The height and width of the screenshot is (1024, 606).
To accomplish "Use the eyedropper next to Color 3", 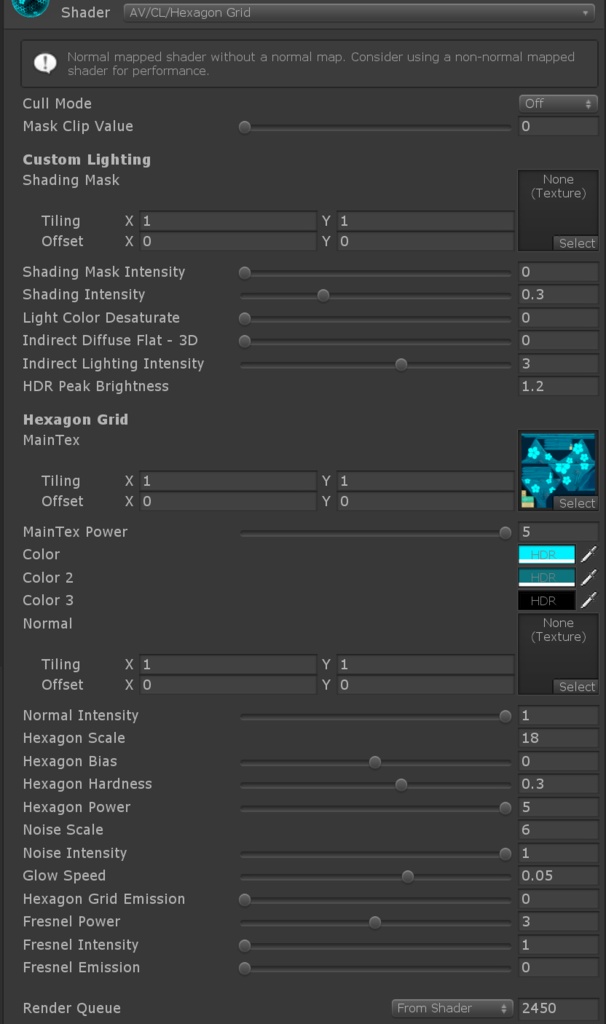I will [x=590, y=600].
